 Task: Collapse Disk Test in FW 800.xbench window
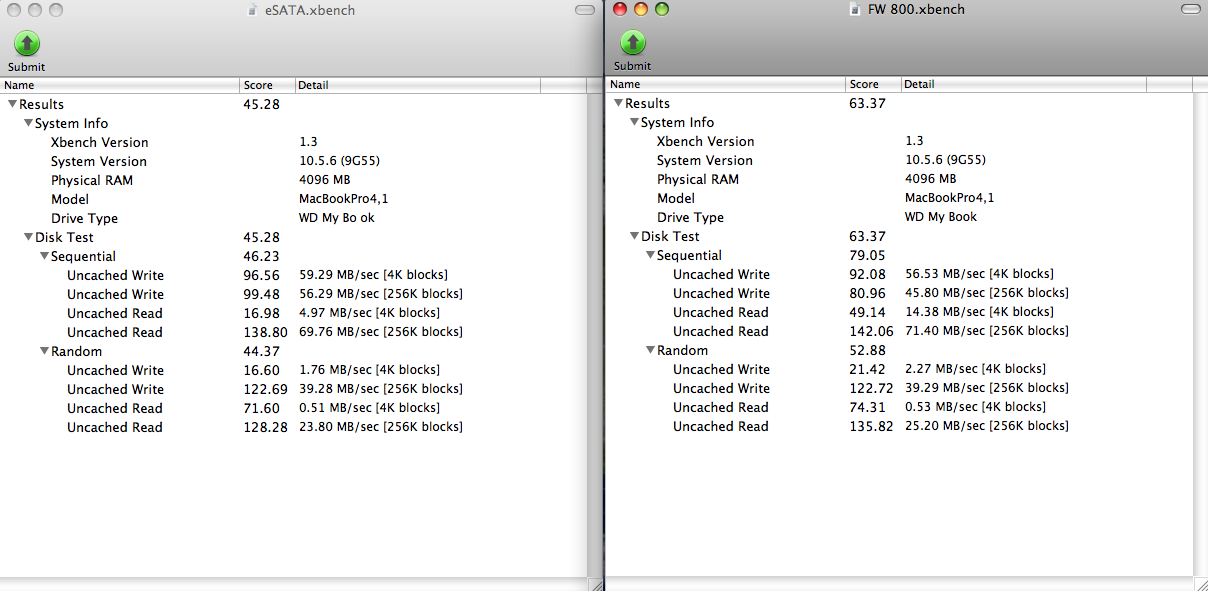634,236
